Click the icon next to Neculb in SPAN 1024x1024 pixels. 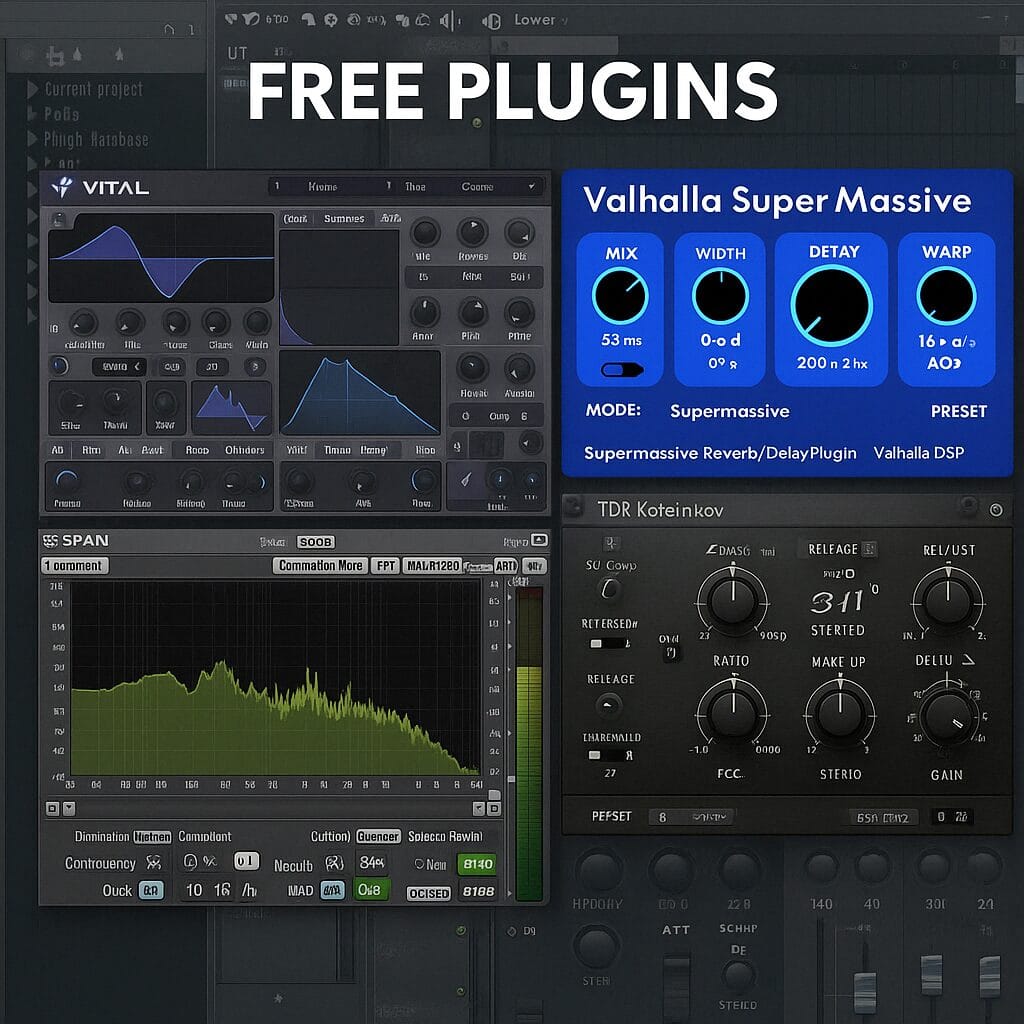pyautogui.click(x=334, y=864)
